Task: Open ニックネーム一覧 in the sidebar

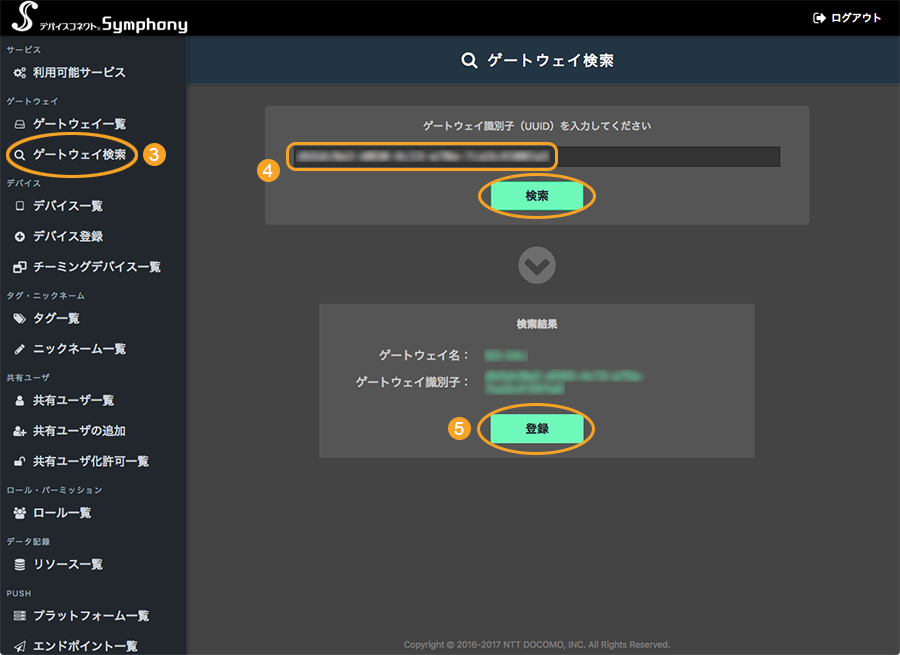Action: tap(79, 348)
